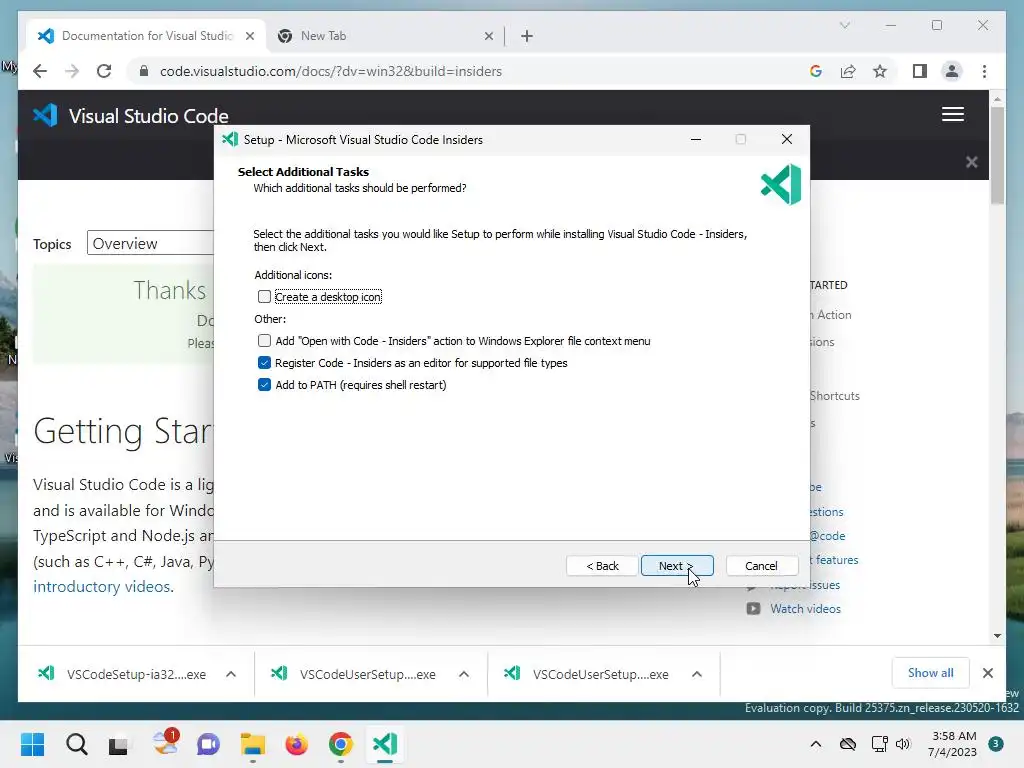The image size is (1024, 768).
Task: Open File Explorer from the taskbar
Action: pyautogui.click(x=253, y=744)
